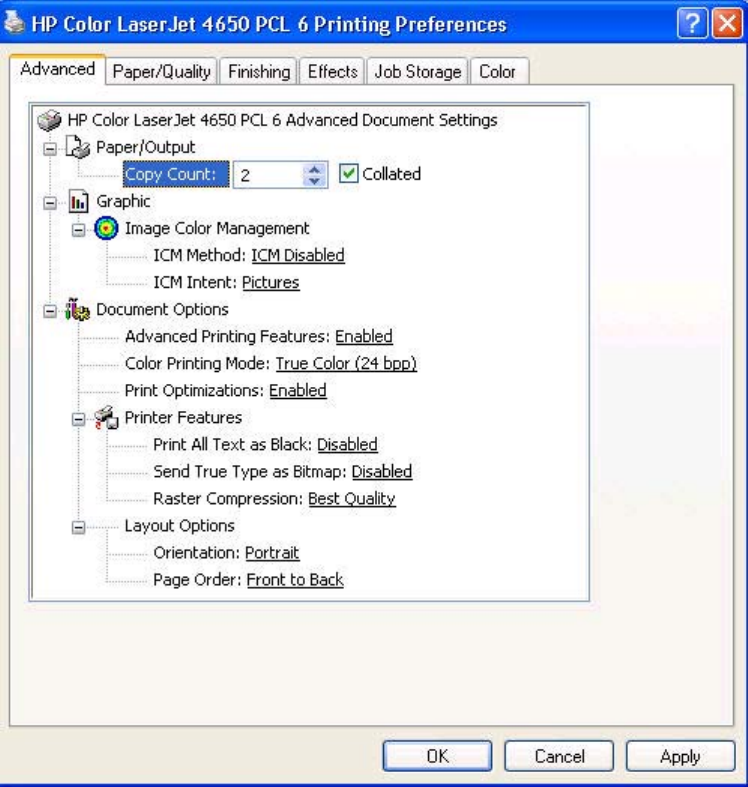The image size is (748, 787).
Task: Select the Printer Features label
Action: pyautogui.click(x=183, y=418)
